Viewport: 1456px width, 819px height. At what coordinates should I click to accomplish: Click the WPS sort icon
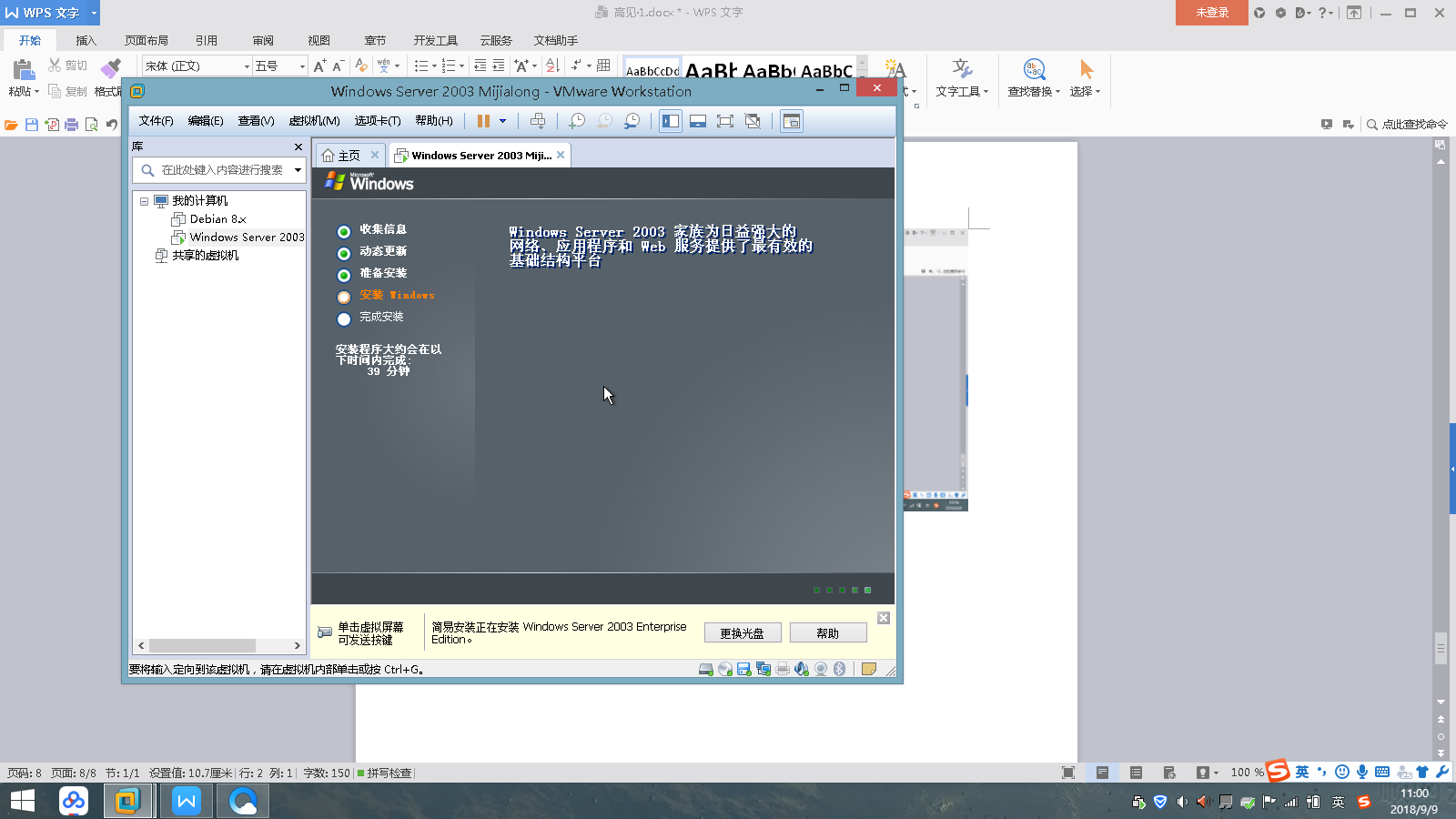click(x=552, y=66)
